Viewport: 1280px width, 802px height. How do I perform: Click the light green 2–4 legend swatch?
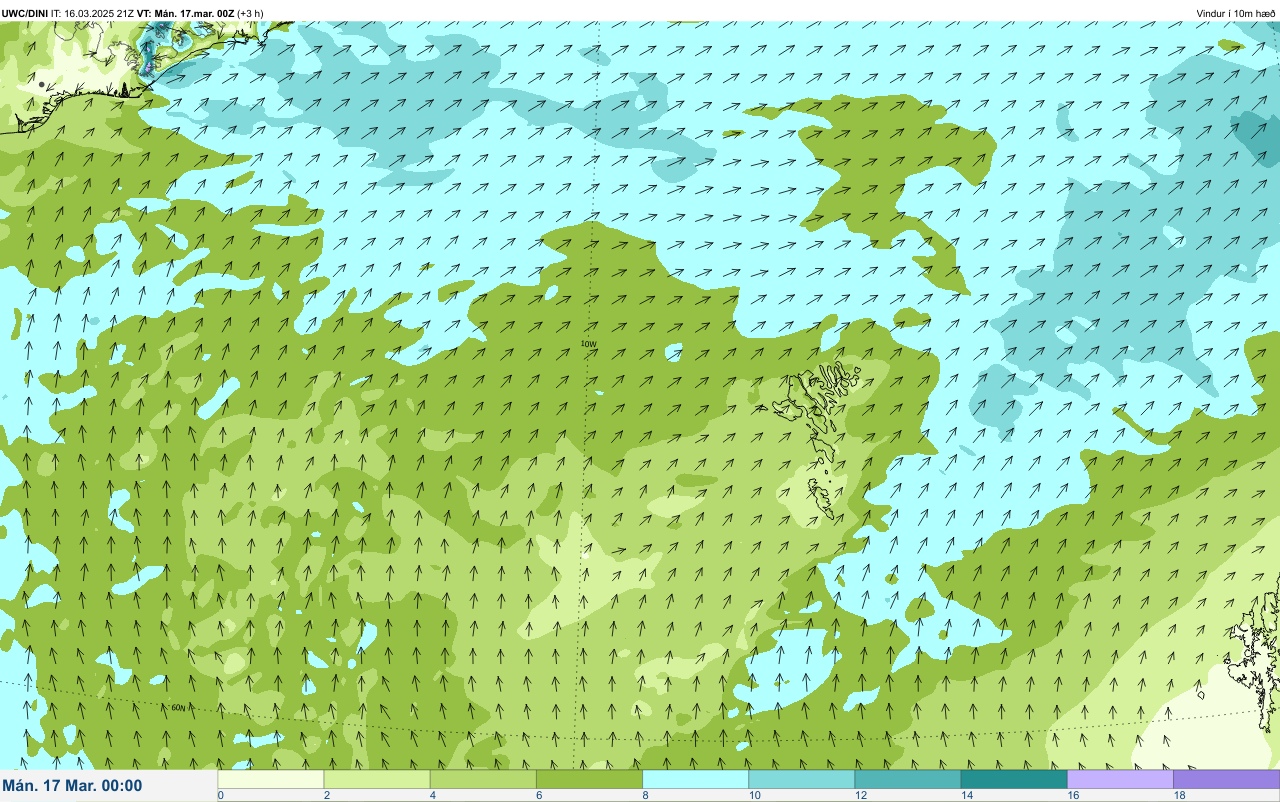pos(377,779)
